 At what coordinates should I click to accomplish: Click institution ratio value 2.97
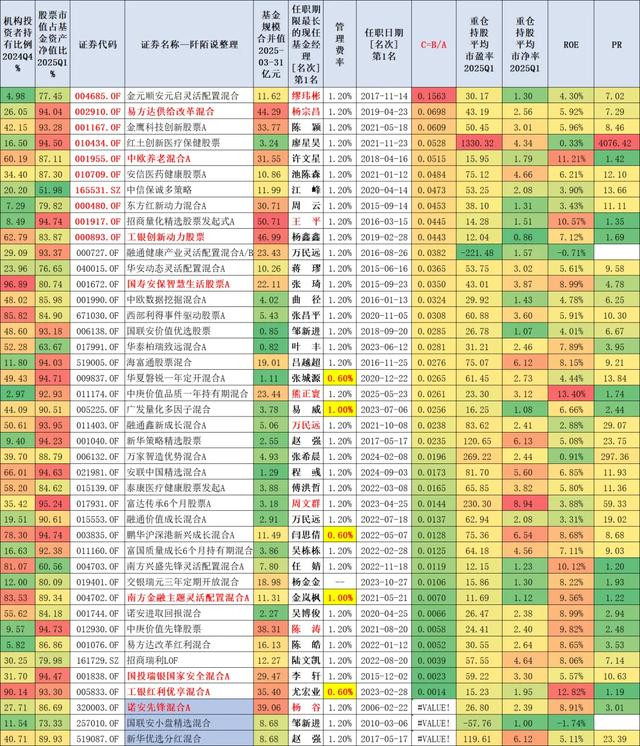[x=18, y=393]
